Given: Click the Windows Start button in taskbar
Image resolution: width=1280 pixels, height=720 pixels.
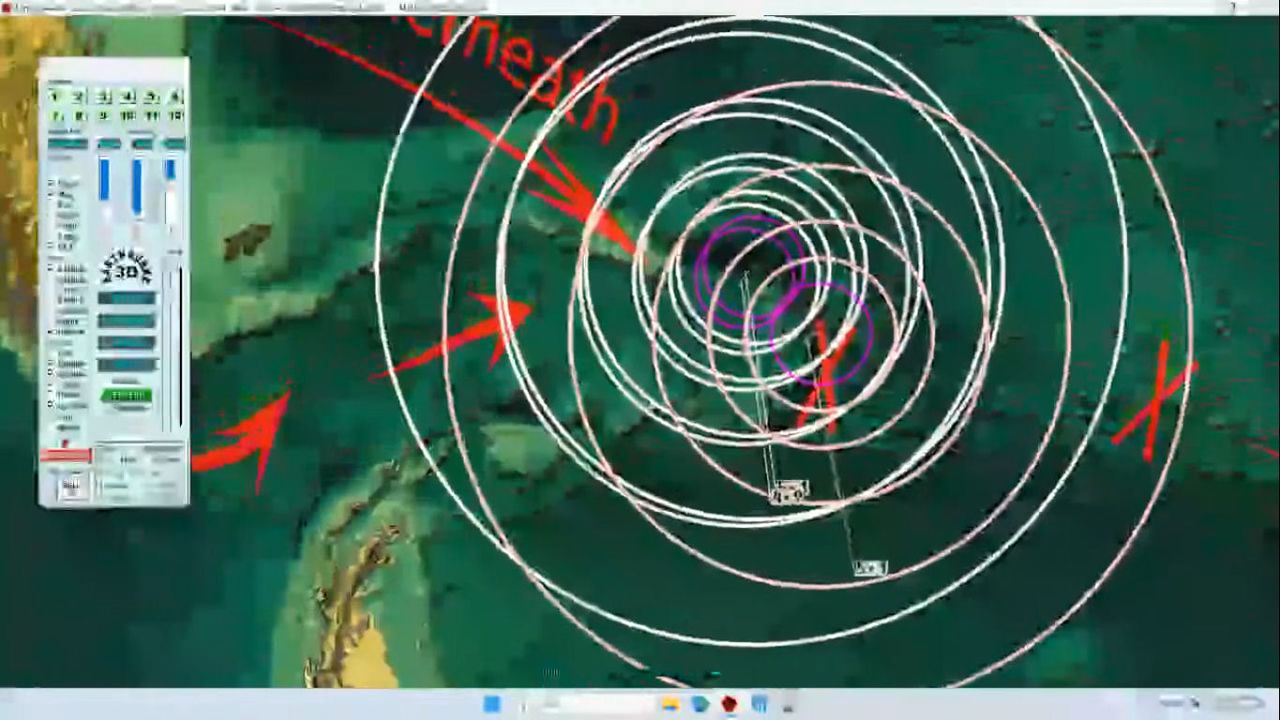Looking at the screenshot, I should coord(492,704).
